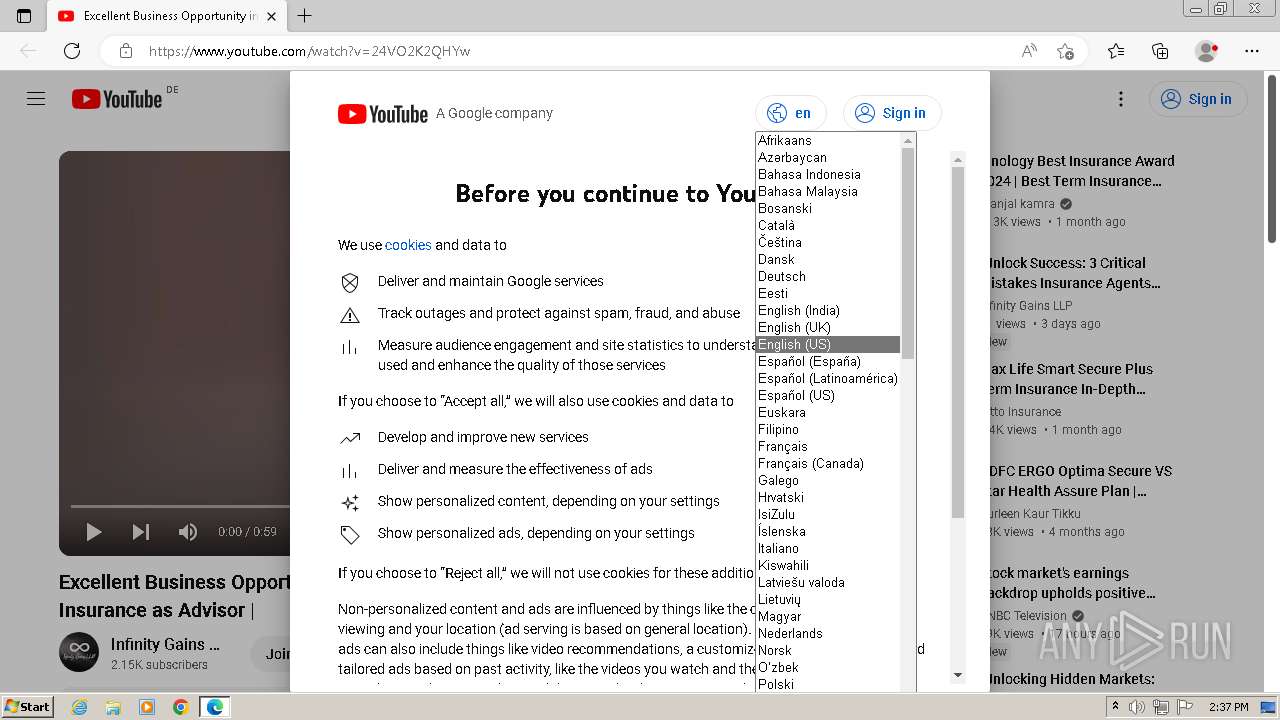The width and height of the screenshot is (1280, 720).
Task: Choose Dansk in language list
Action: 828,259
